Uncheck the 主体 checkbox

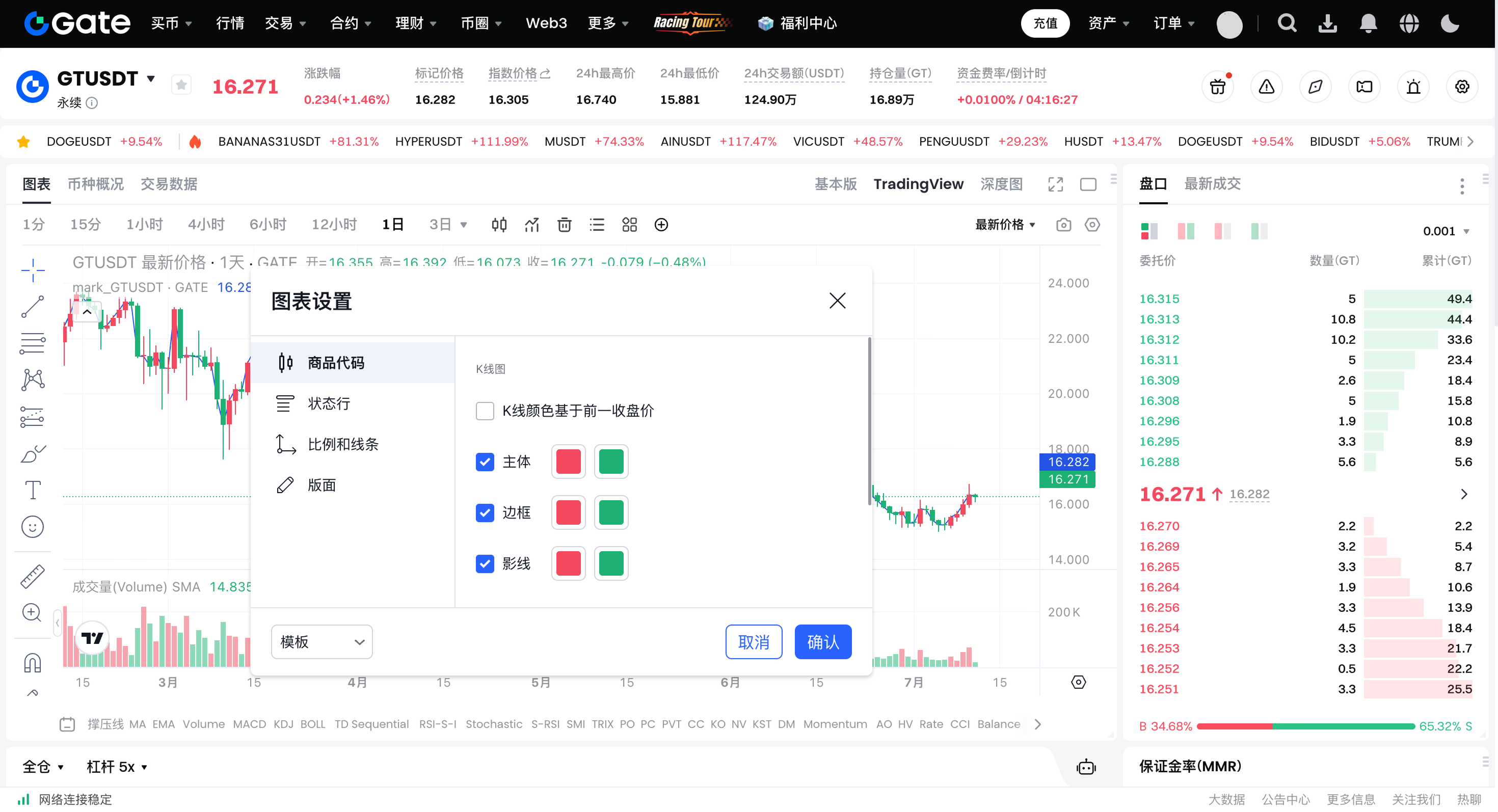click(485, 462)
